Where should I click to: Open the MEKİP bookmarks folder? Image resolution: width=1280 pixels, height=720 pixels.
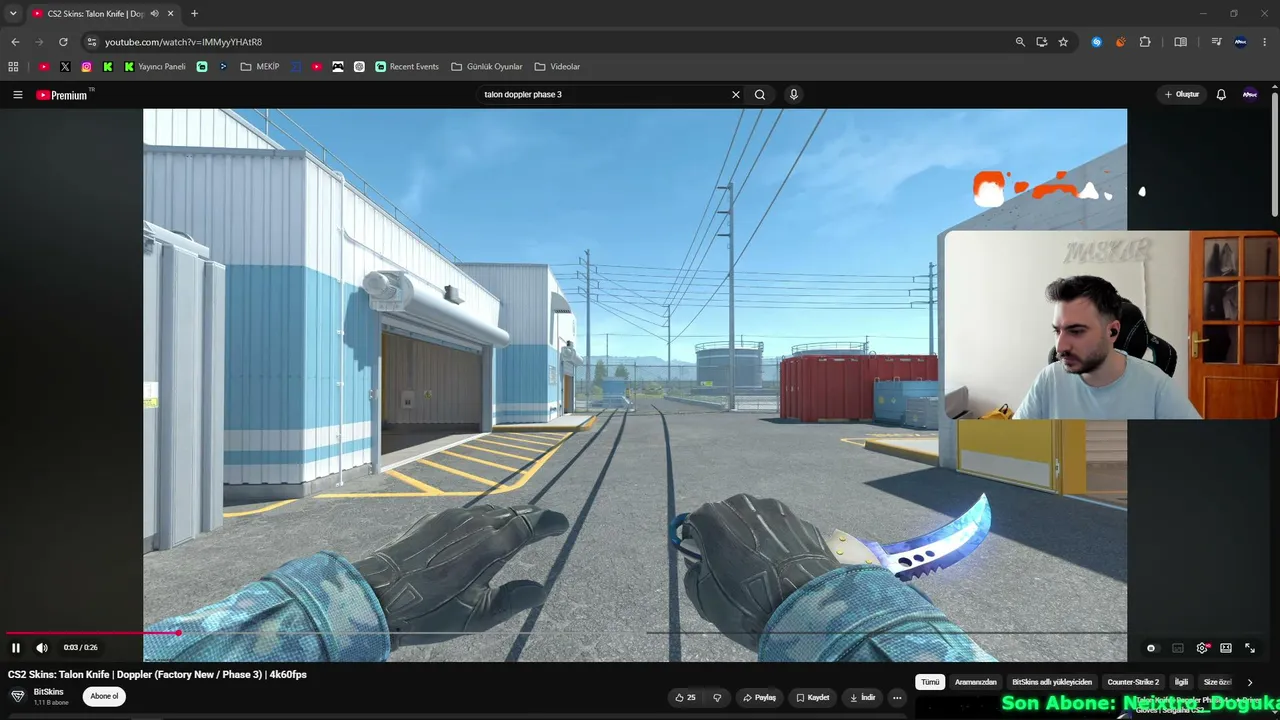260,67
